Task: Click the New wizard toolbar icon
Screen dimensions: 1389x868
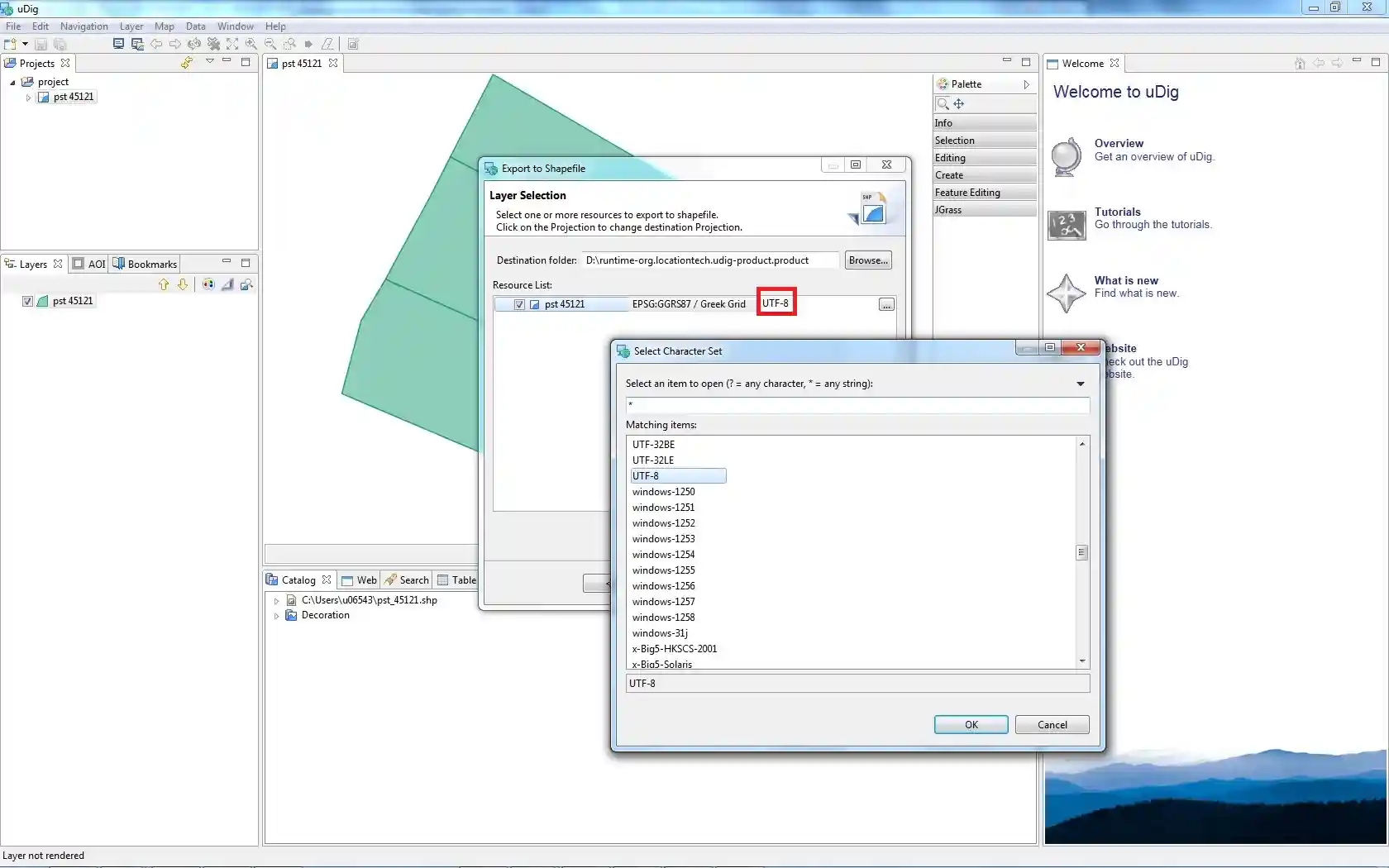Action: point(10,44)
